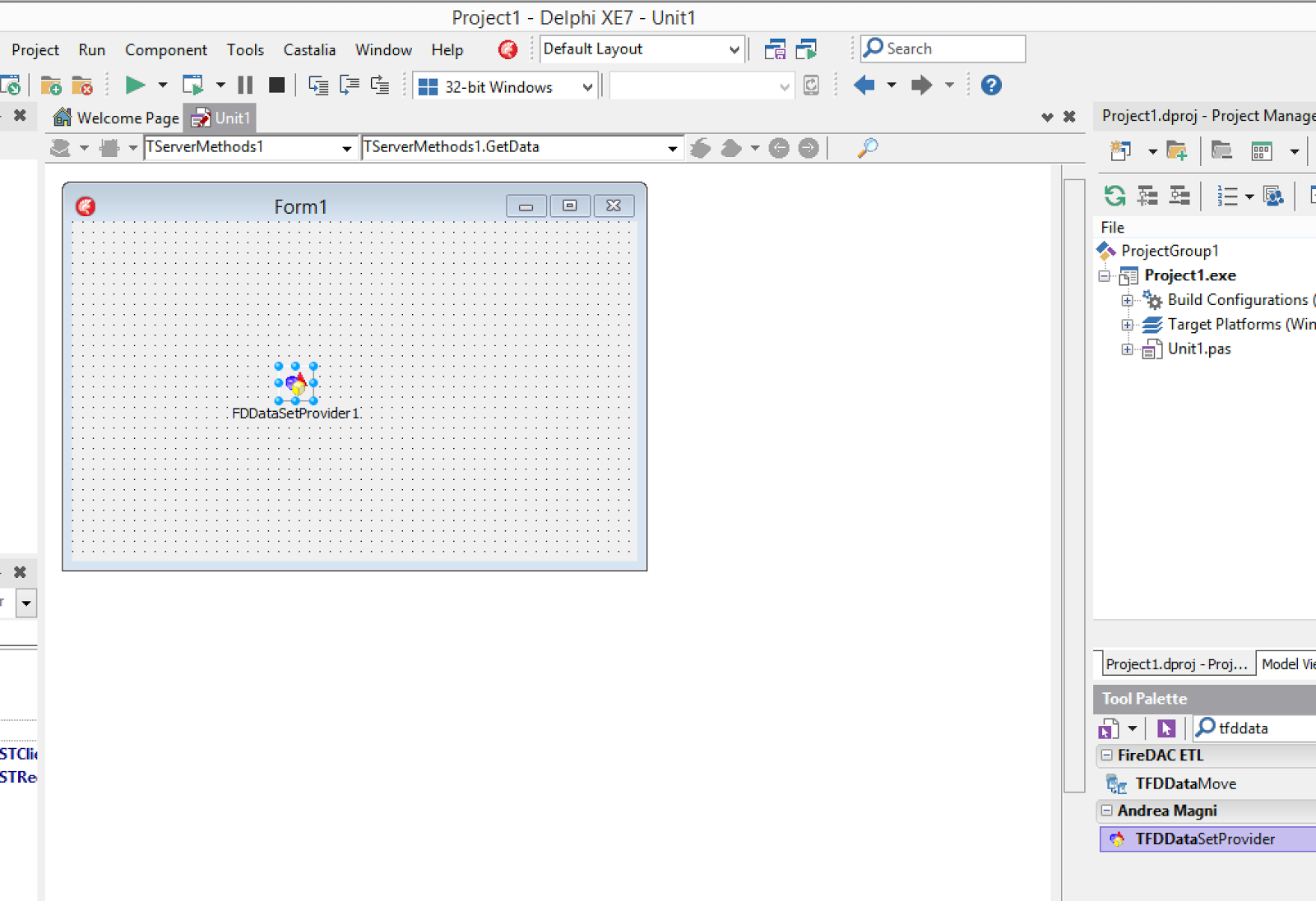Image resolution: width=1316 pixels, height=901 pixels.
Task: Open the Project menu
Action: [35, 50]
